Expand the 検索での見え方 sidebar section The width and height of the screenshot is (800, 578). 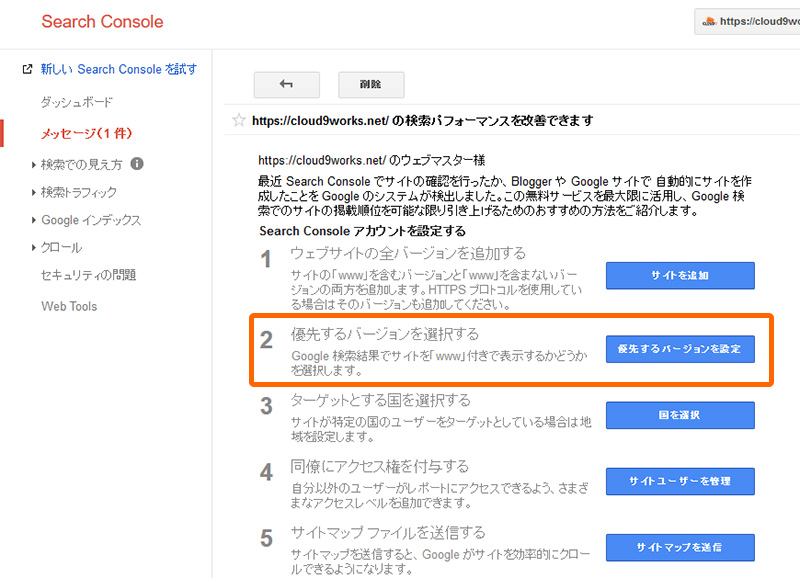pyautogui.click(x=81, y=164)
